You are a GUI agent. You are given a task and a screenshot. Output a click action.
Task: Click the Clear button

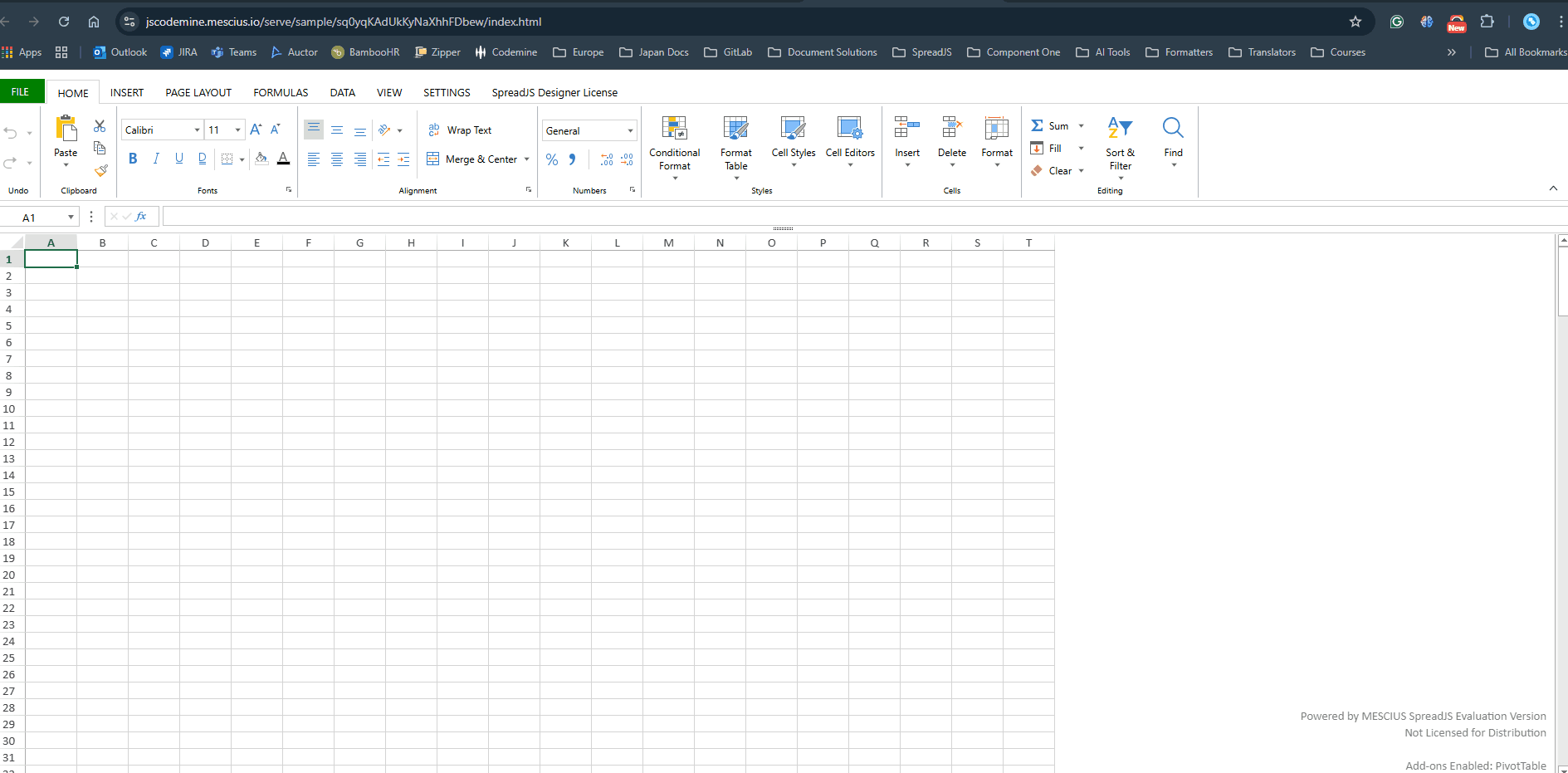(x=1052, y=171)
